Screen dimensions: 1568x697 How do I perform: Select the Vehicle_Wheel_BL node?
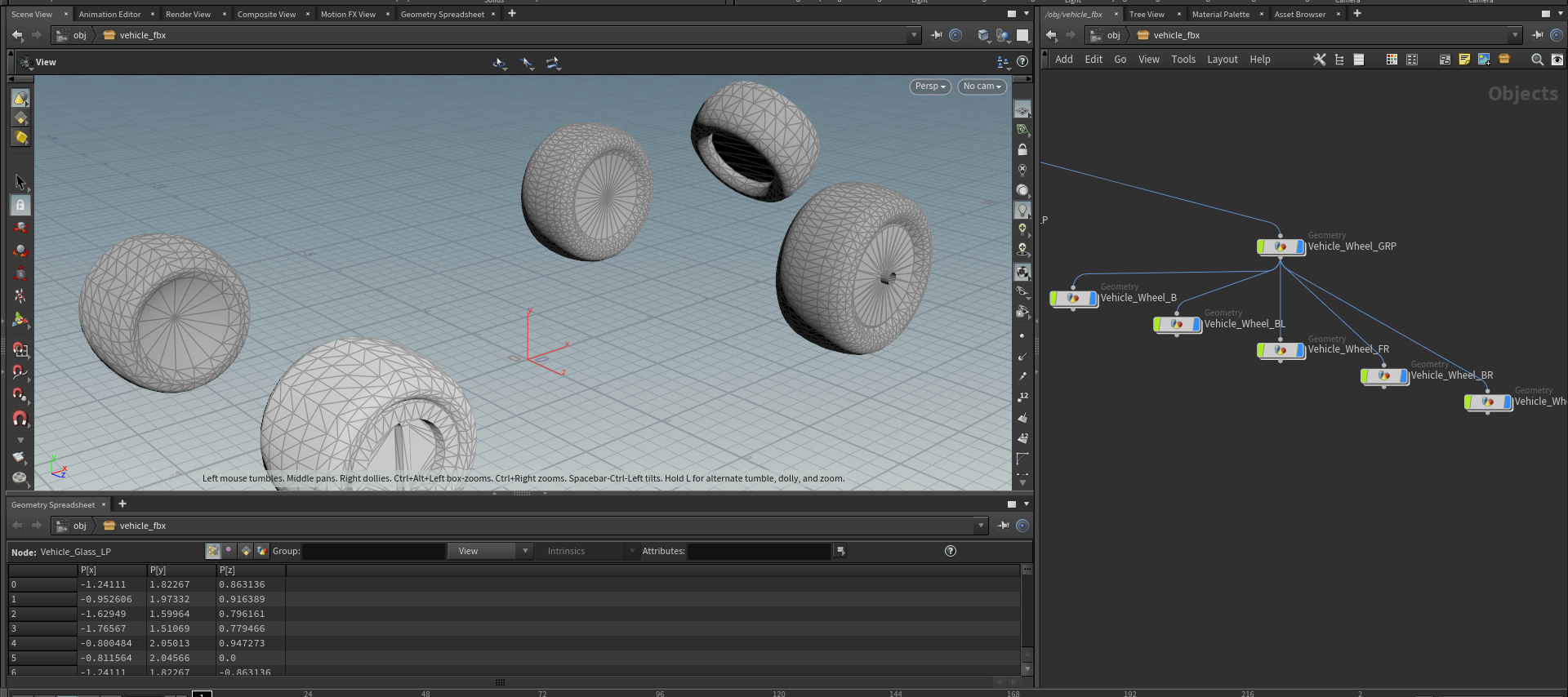click(1177, 325)
